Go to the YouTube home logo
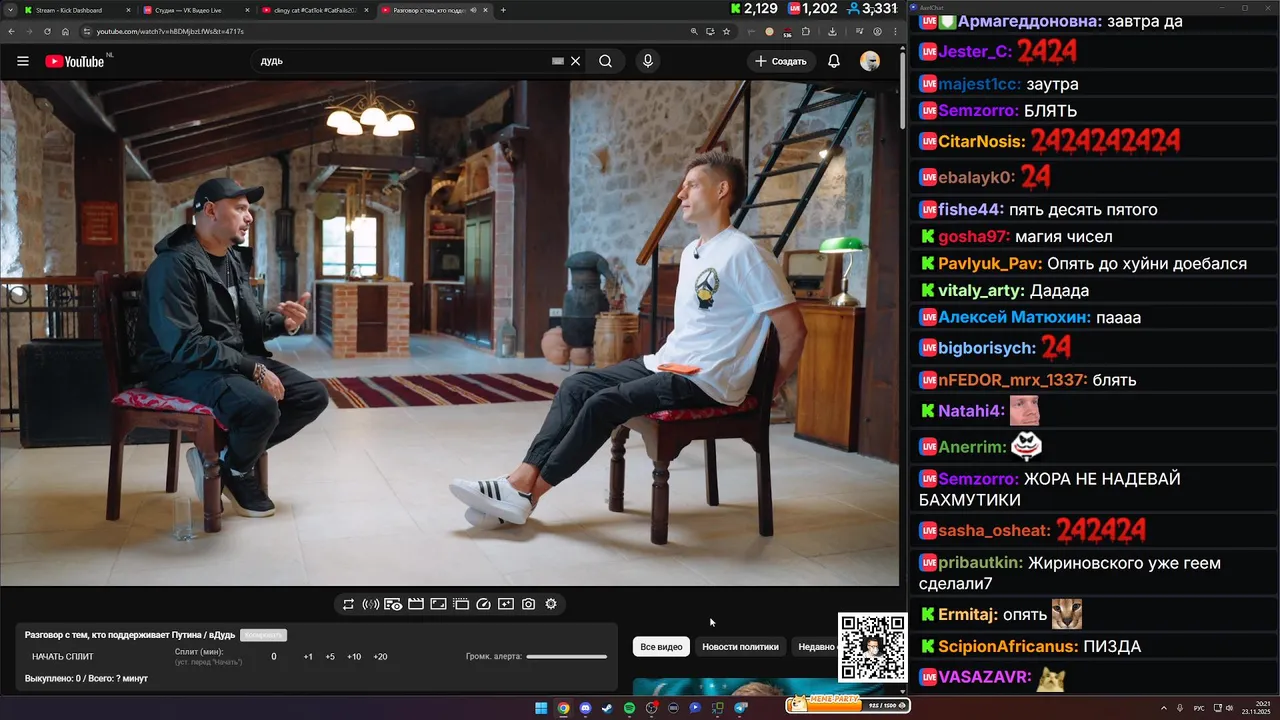The height and width of the screenshot is (720, 1280). coord(75,61)
